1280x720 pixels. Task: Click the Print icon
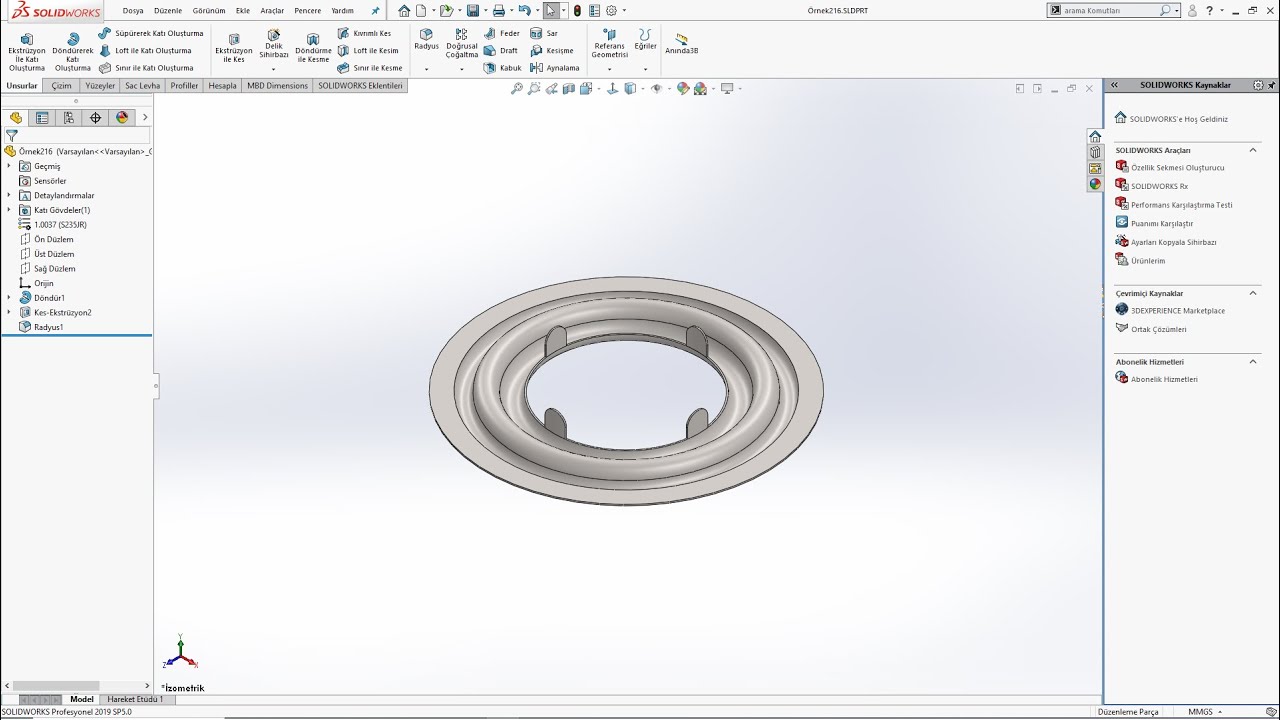499,11
